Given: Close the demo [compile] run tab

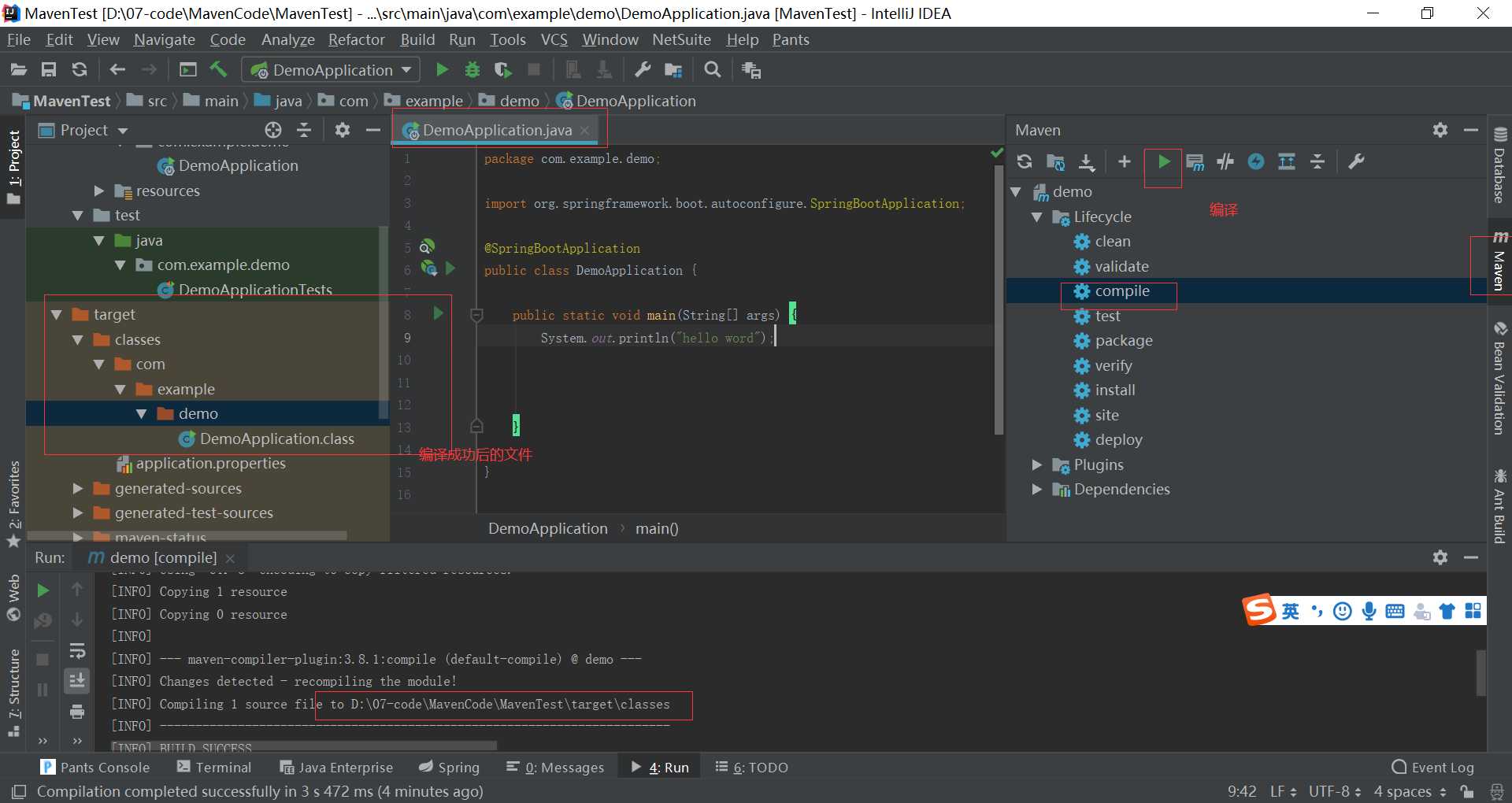Looking at the screenshot, I should [230, 558].
